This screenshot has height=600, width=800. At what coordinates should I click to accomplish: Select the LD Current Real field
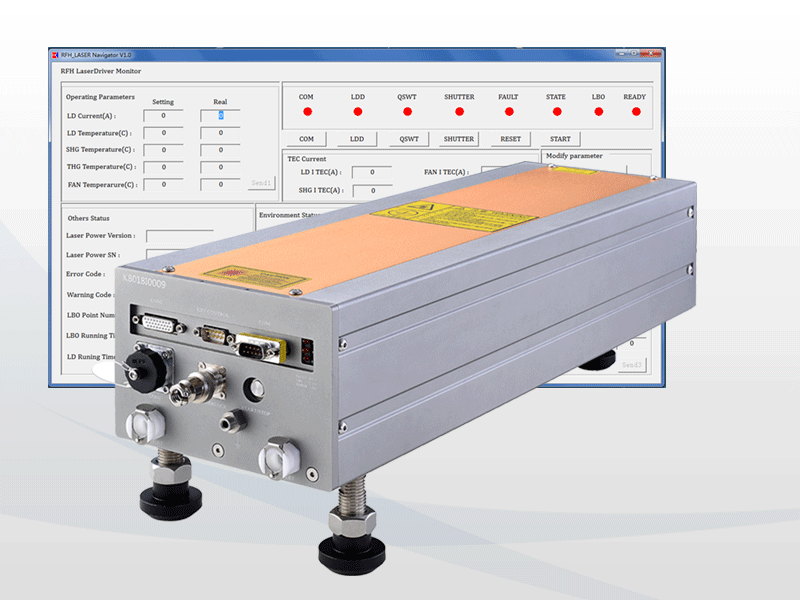pyautogui.click(x=220, y=116)
